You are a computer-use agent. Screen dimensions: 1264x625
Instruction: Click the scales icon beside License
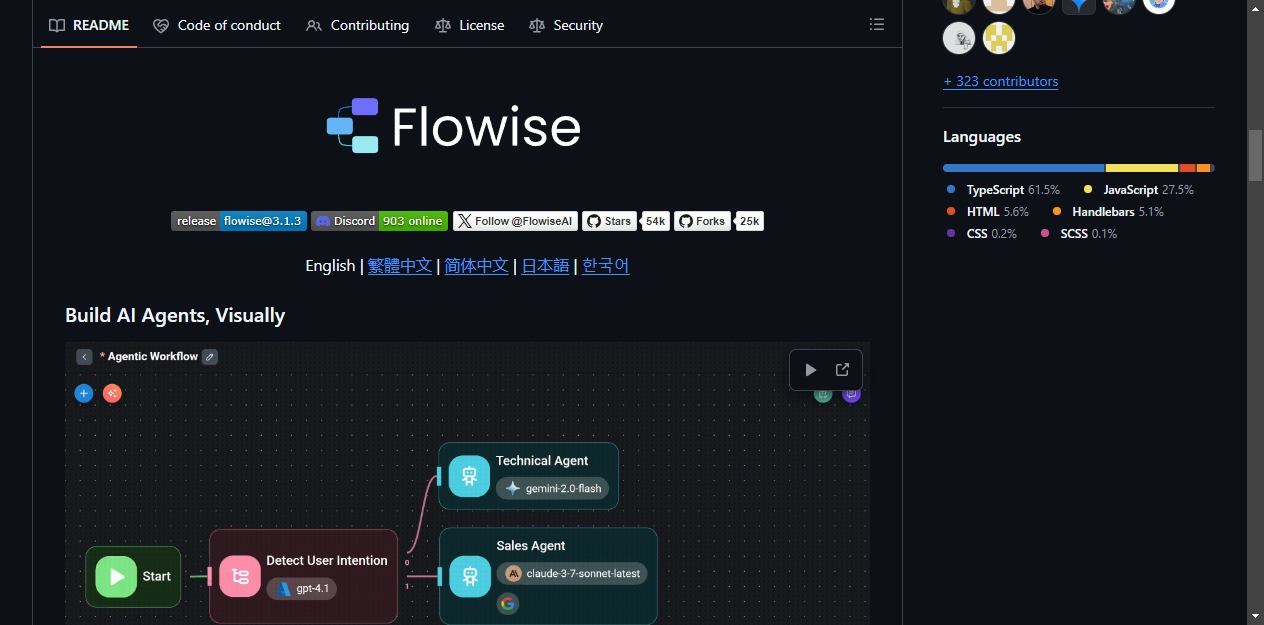[x=443, y=25]
